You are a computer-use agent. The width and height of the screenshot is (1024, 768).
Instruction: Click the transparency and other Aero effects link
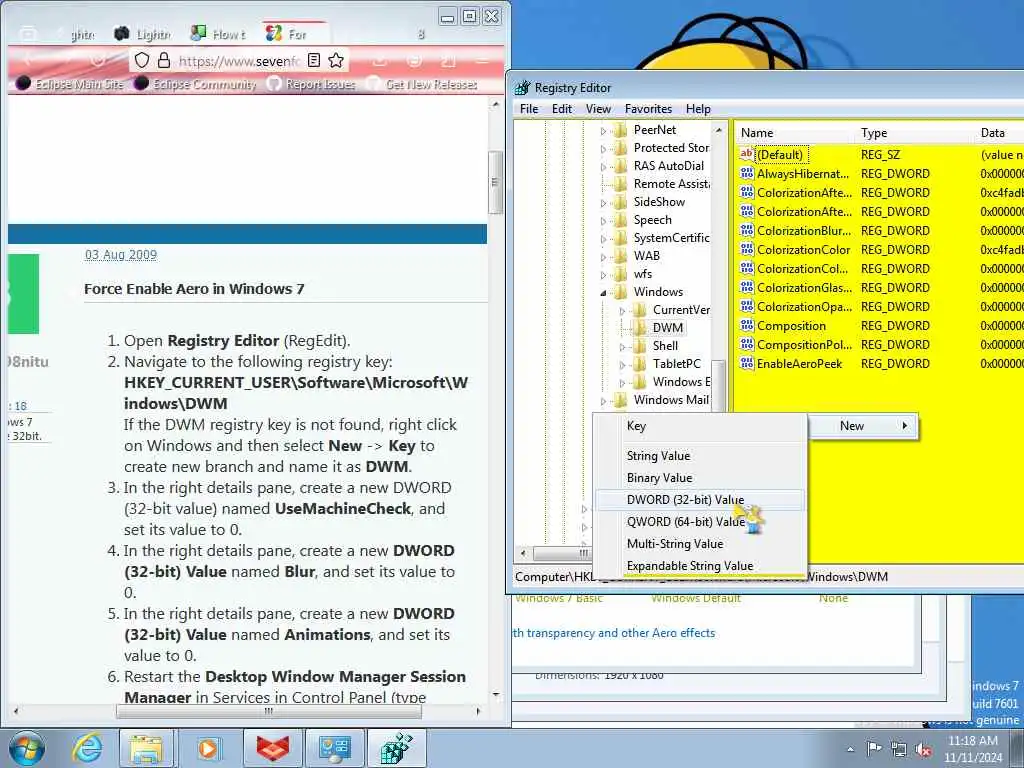click(614, 633)
